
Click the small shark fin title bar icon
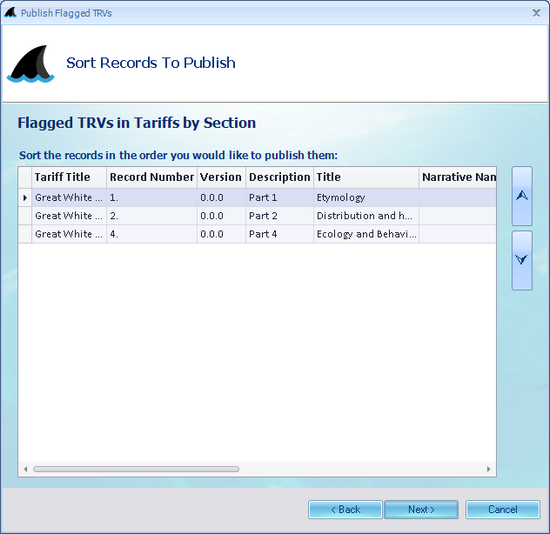point(10,13)
